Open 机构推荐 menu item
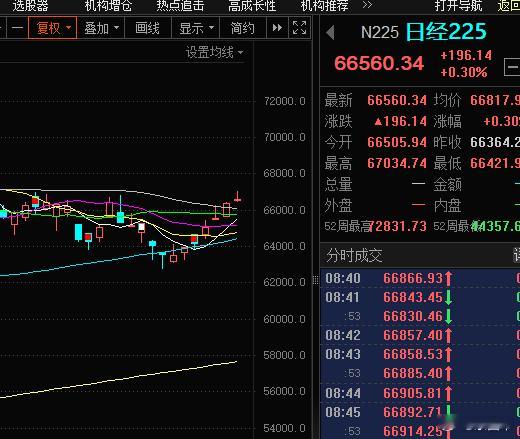 [324, 5]
